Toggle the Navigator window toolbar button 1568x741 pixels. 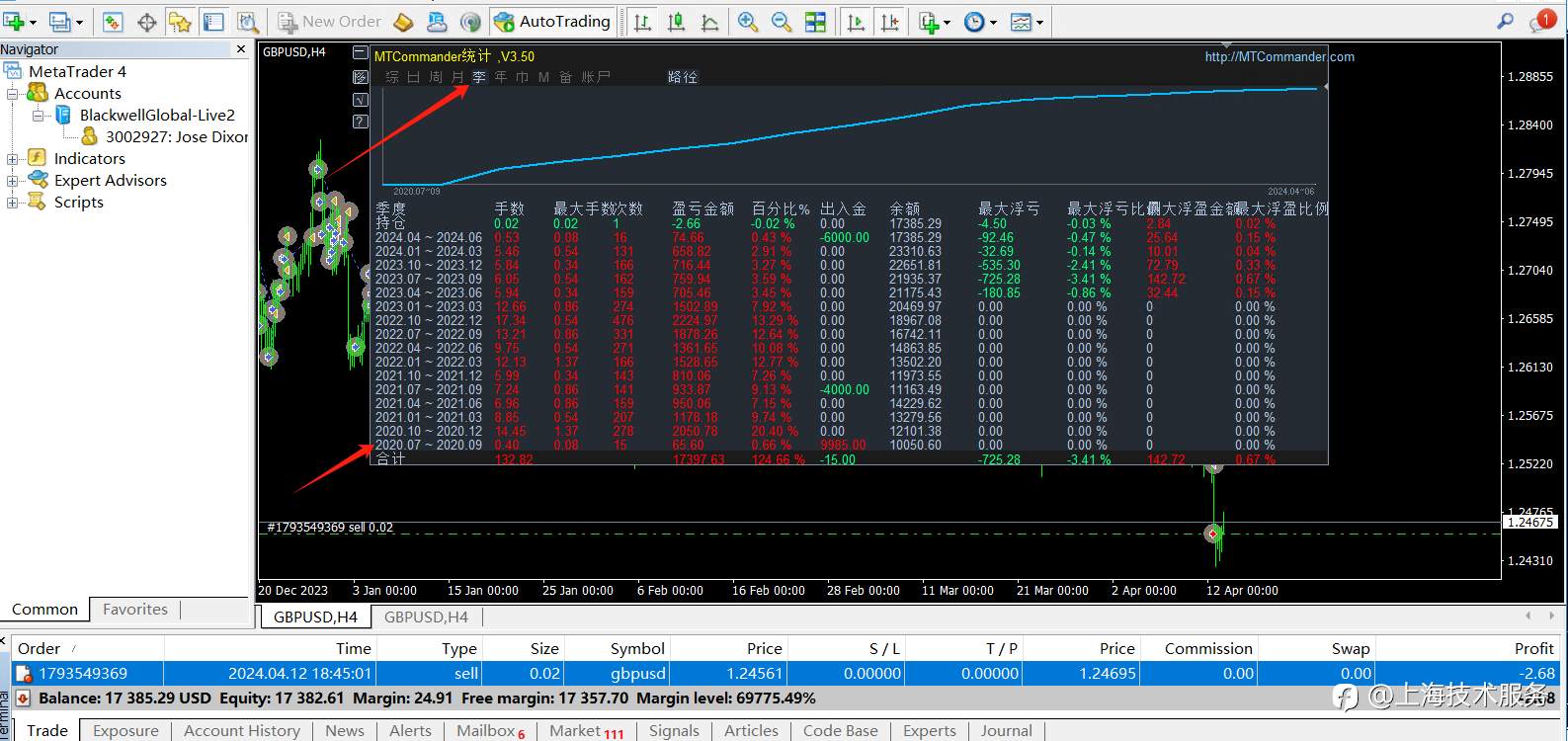pyautogui.click(x=180, y=21)
